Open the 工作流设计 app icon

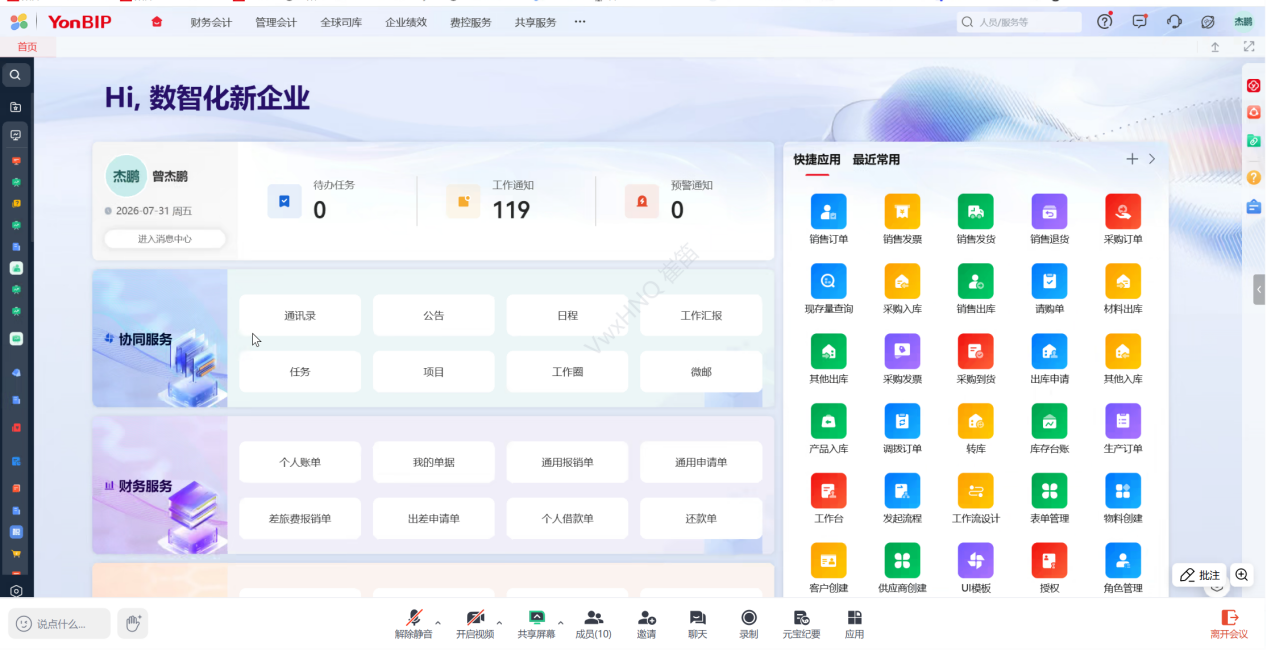pyautogui.click(x=976, y=491)
